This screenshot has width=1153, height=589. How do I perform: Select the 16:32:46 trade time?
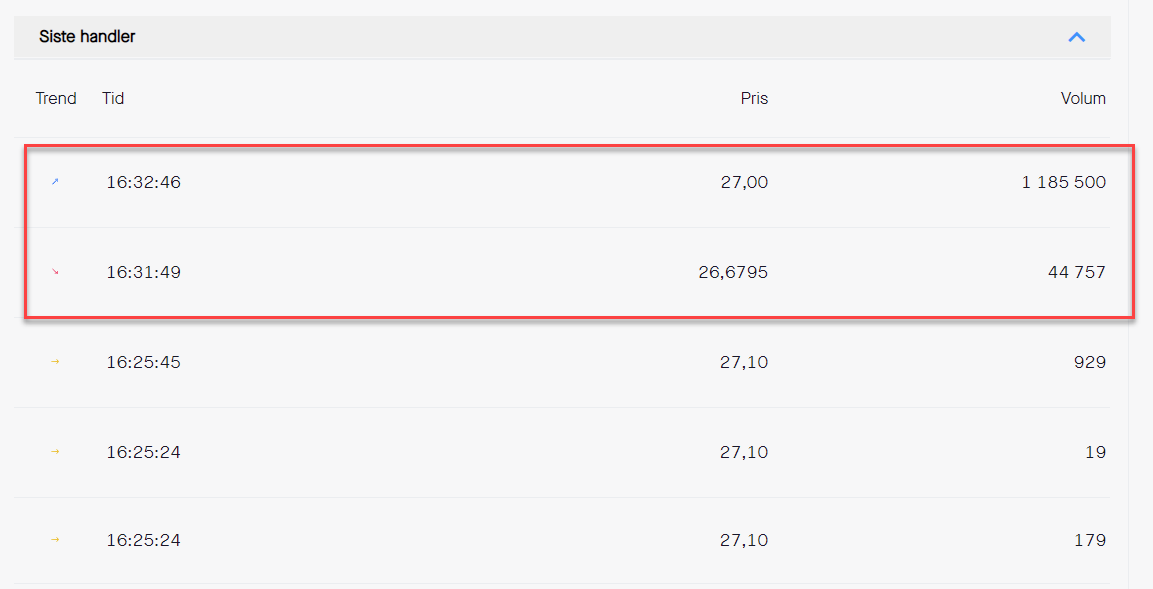143,182
